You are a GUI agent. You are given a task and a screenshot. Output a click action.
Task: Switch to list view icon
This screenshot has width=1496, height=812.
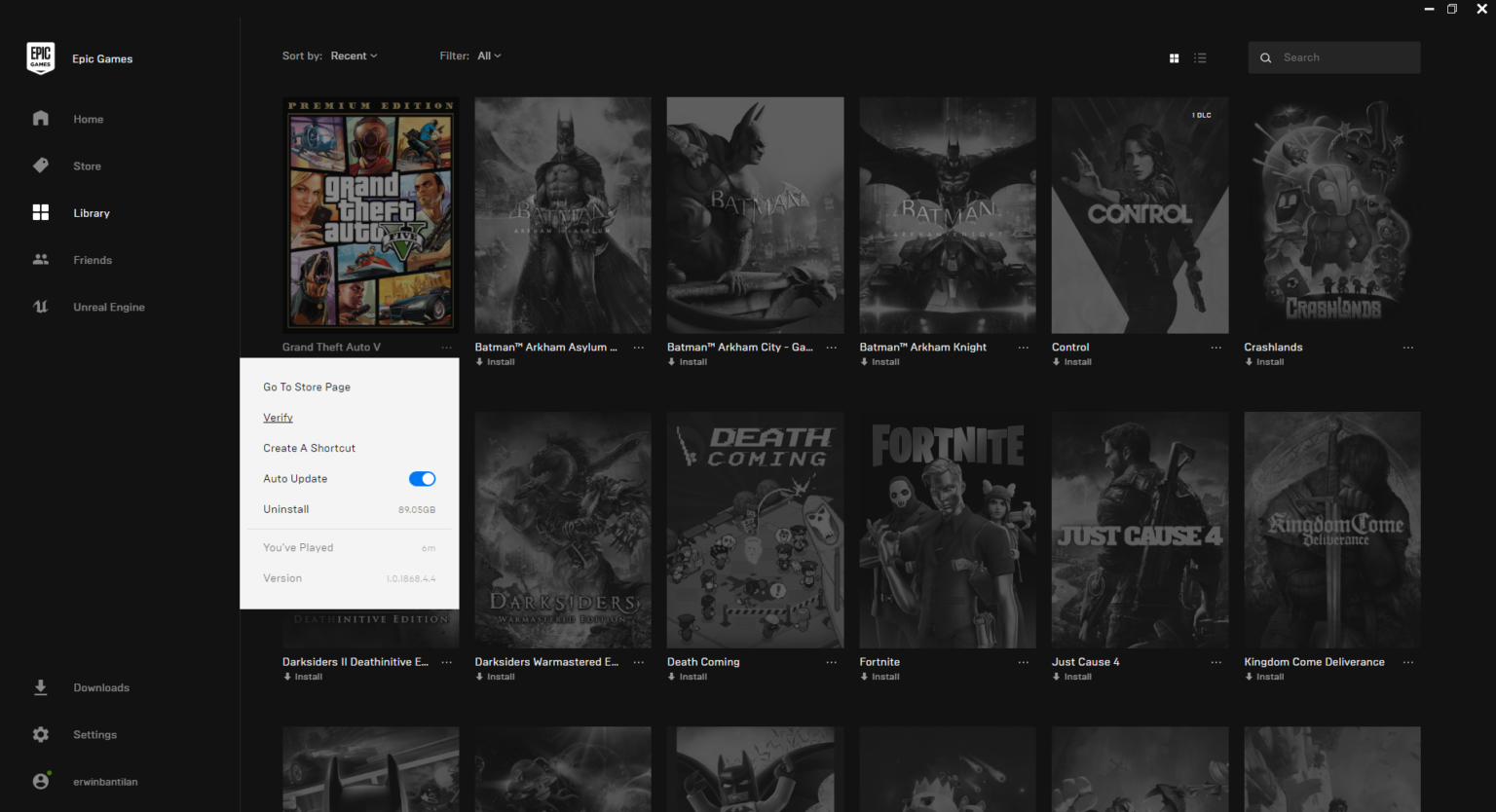click(x=1200, y=58)
